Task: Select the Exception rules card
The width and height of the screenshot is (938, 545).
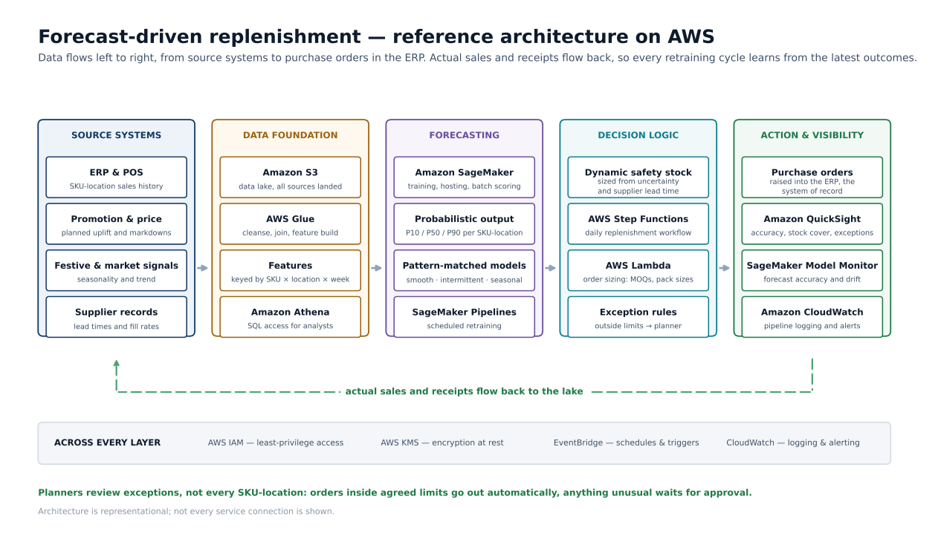Action: pyautogui.click(x=638, y=317)
